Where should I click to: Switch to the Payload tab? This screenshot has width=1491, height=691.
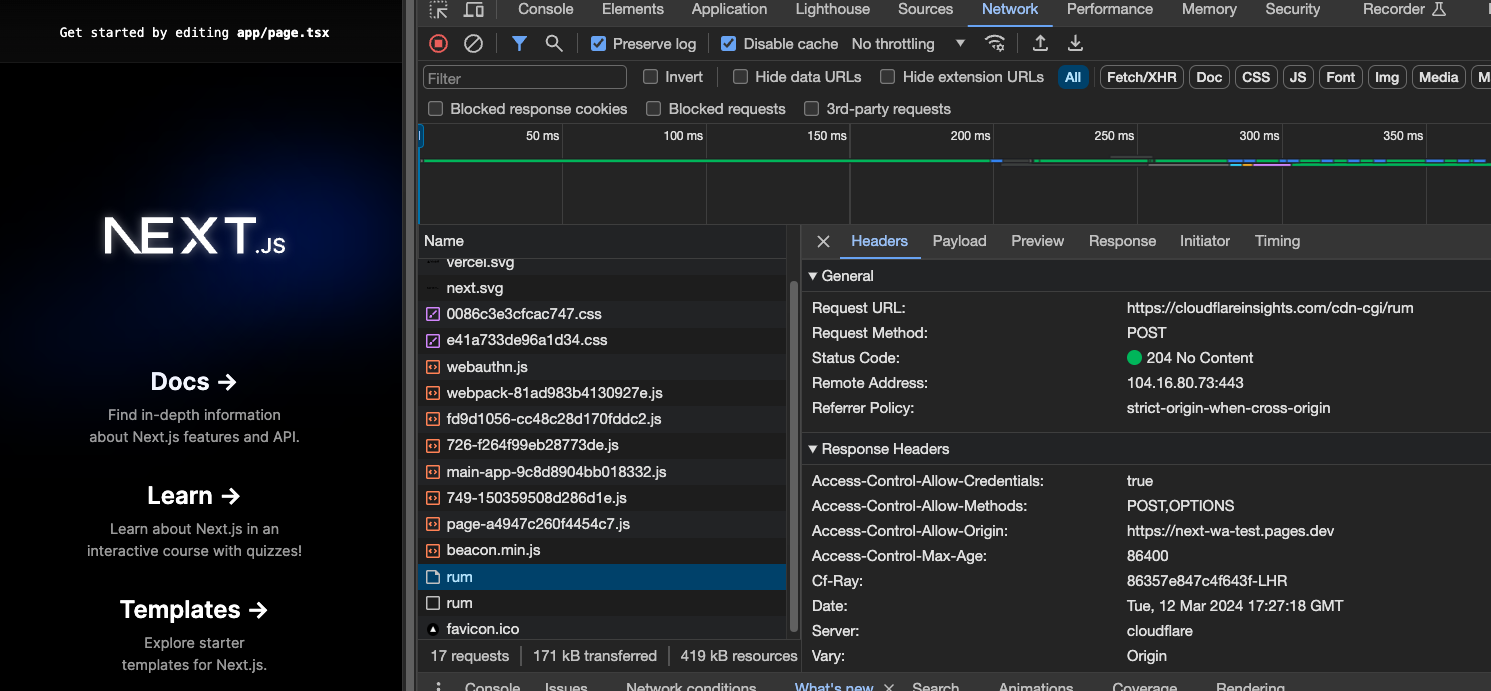959,241
